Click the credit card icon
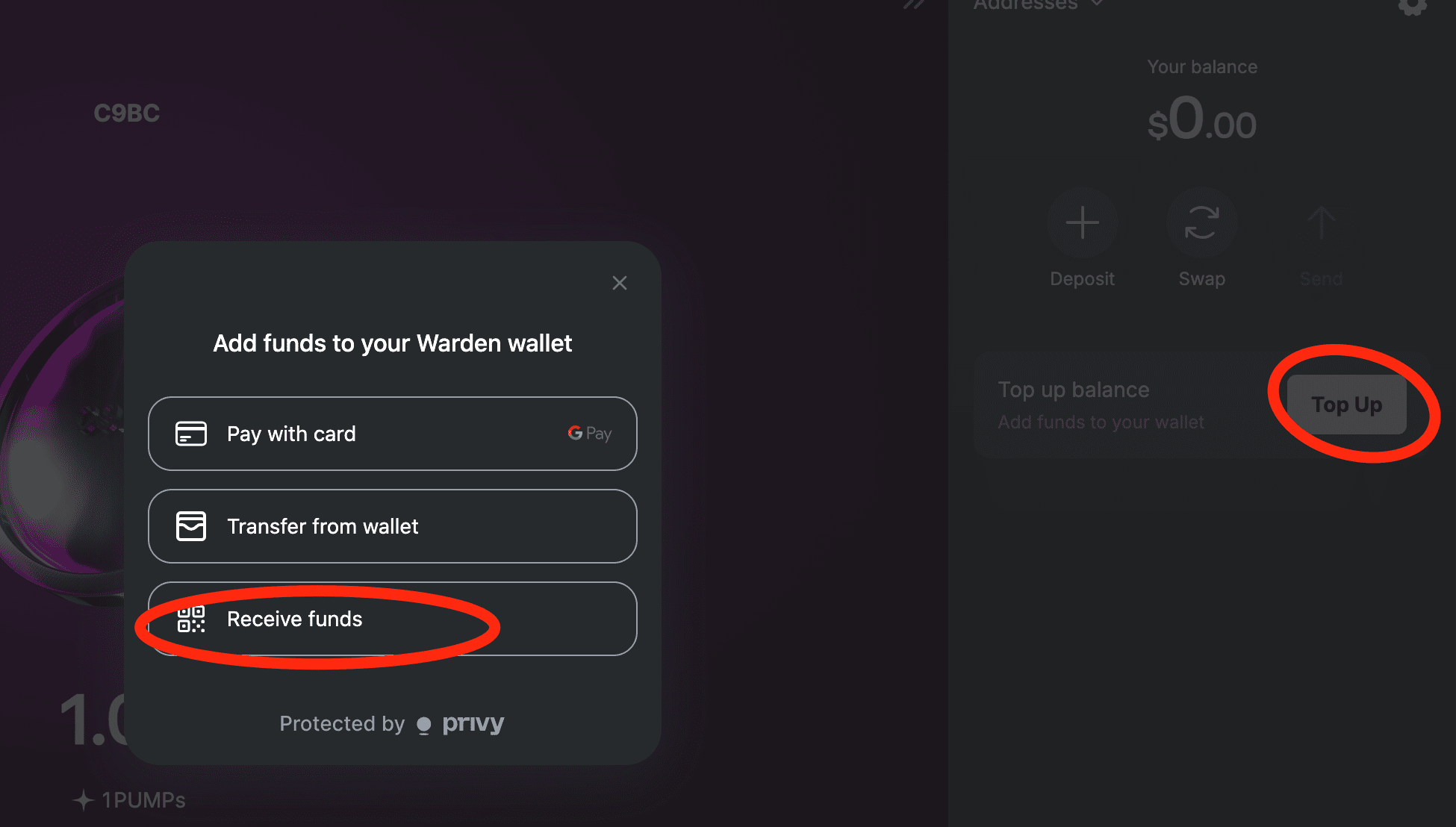This screenshot has width=1456, height=827. [x=191, y=434]
